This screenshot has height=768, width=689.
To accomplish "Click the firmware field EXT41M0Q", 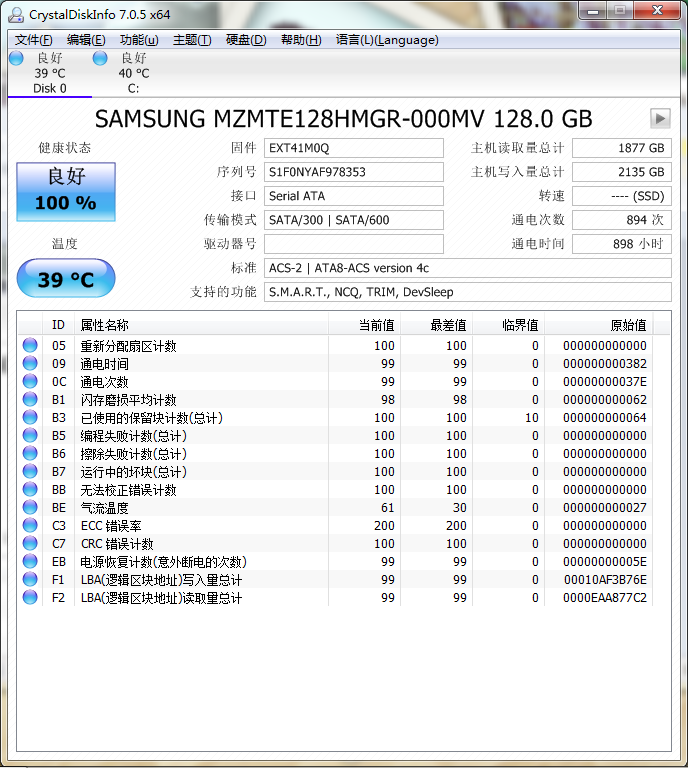I will 354,148.
